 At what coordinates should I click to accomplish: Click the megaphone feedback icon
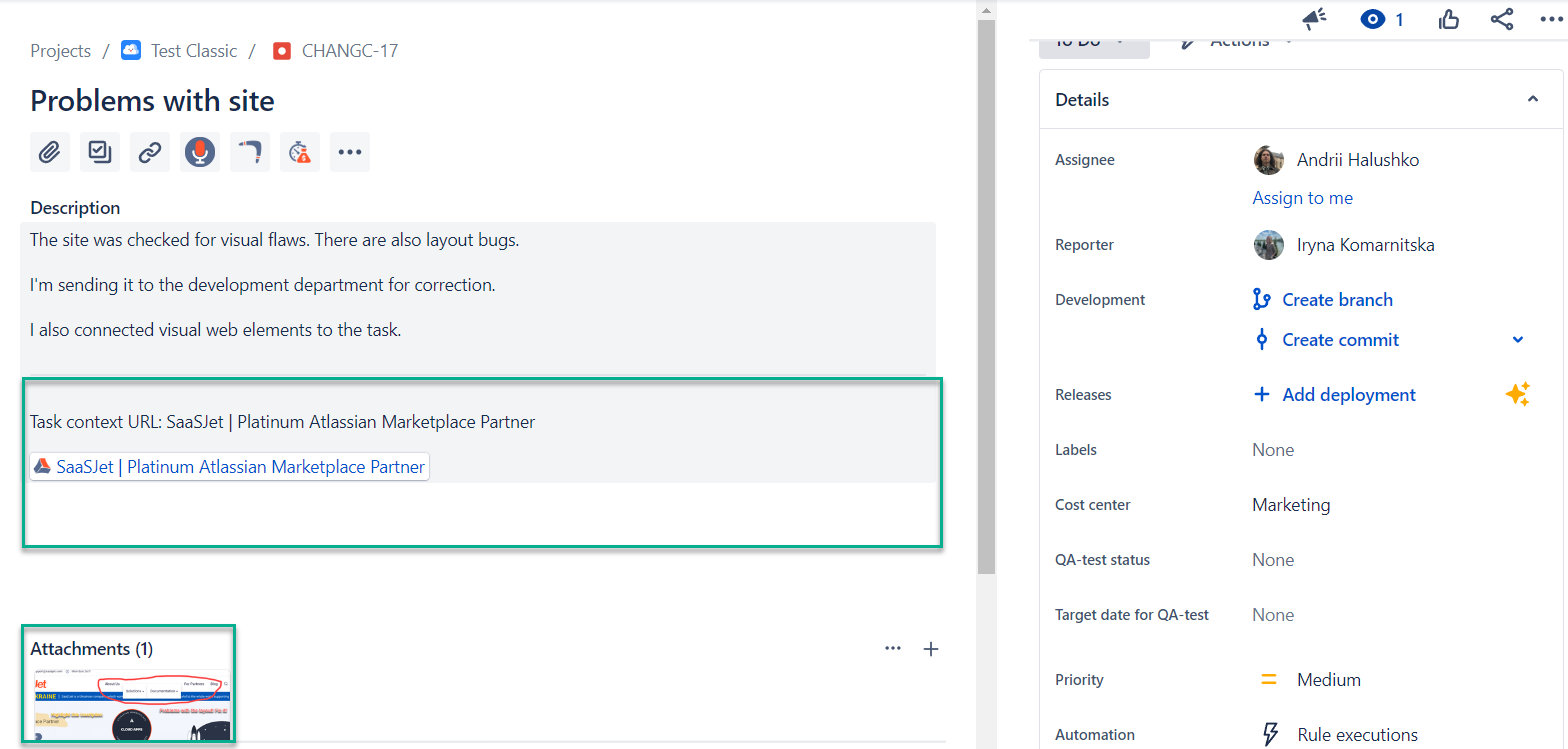1314,19
